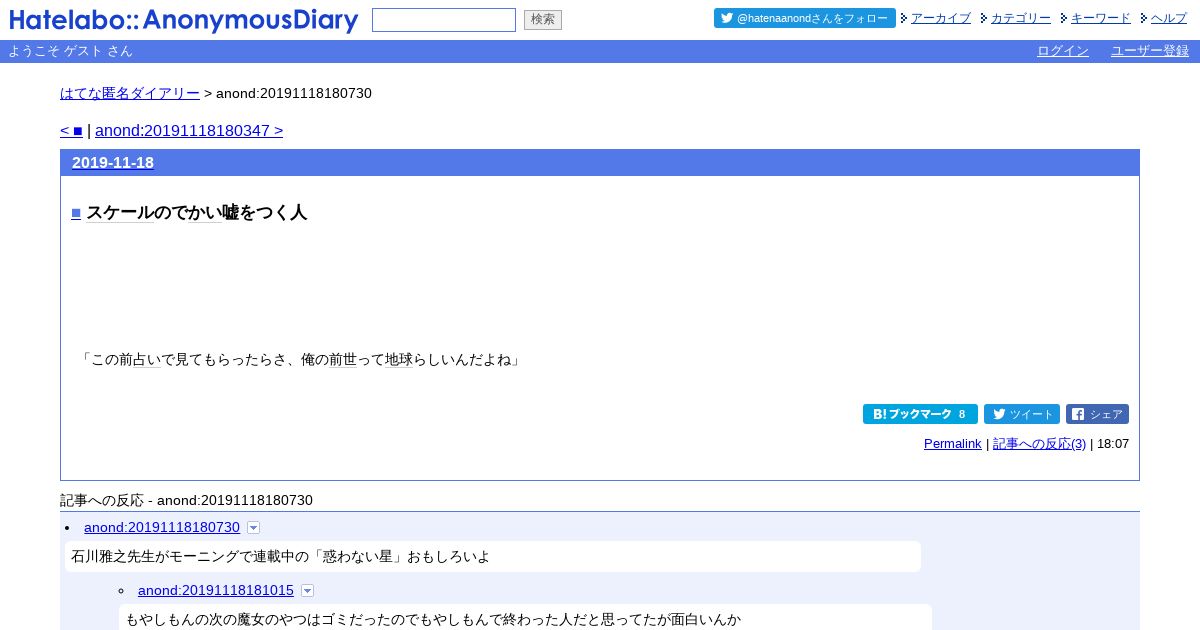Click reply text '石川雅之先生がモーニングで連載中の「惑わない星」おもしろいよ'

pyautogui.click(x=281, y=556)
